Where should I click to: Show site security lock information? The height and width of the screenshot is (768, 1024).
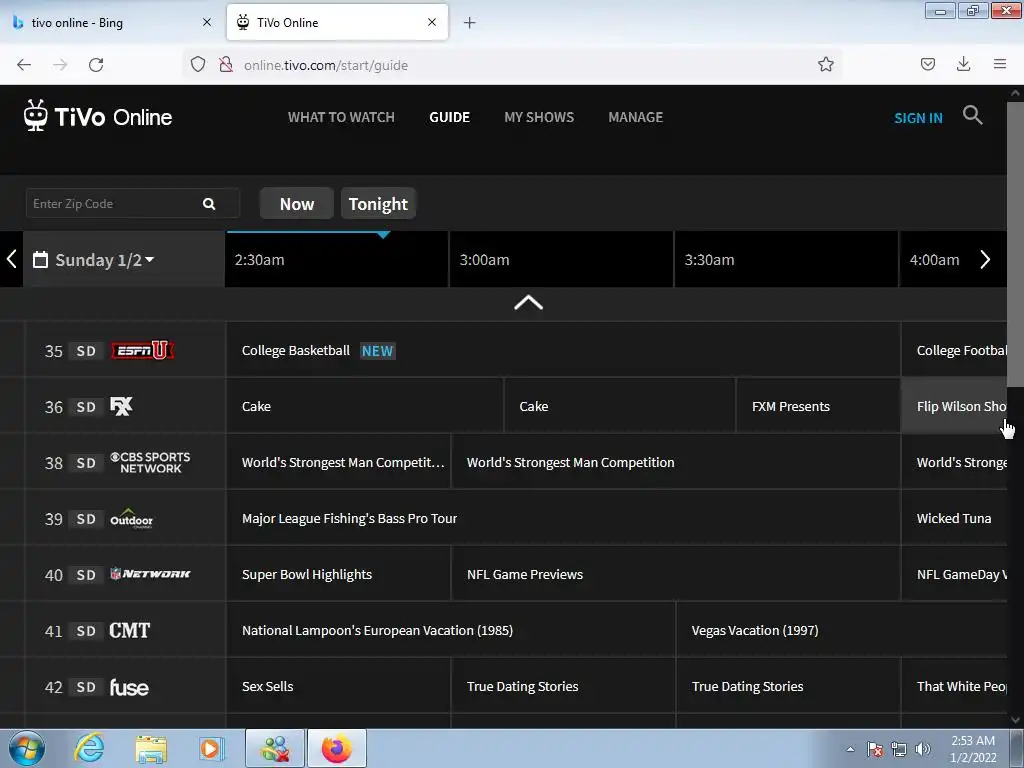[226, 65]
